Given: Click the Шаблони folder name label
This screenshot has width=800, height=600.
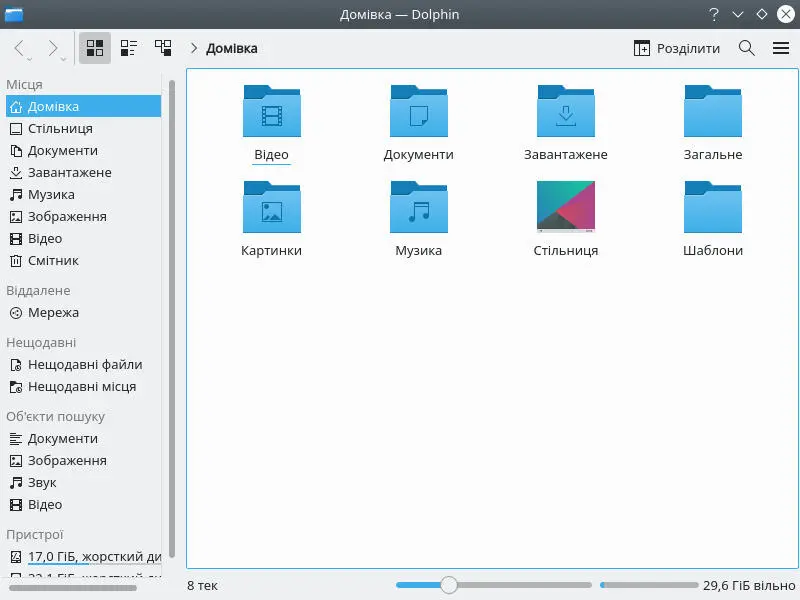Looking at the screenshot, I should [713, 251].
